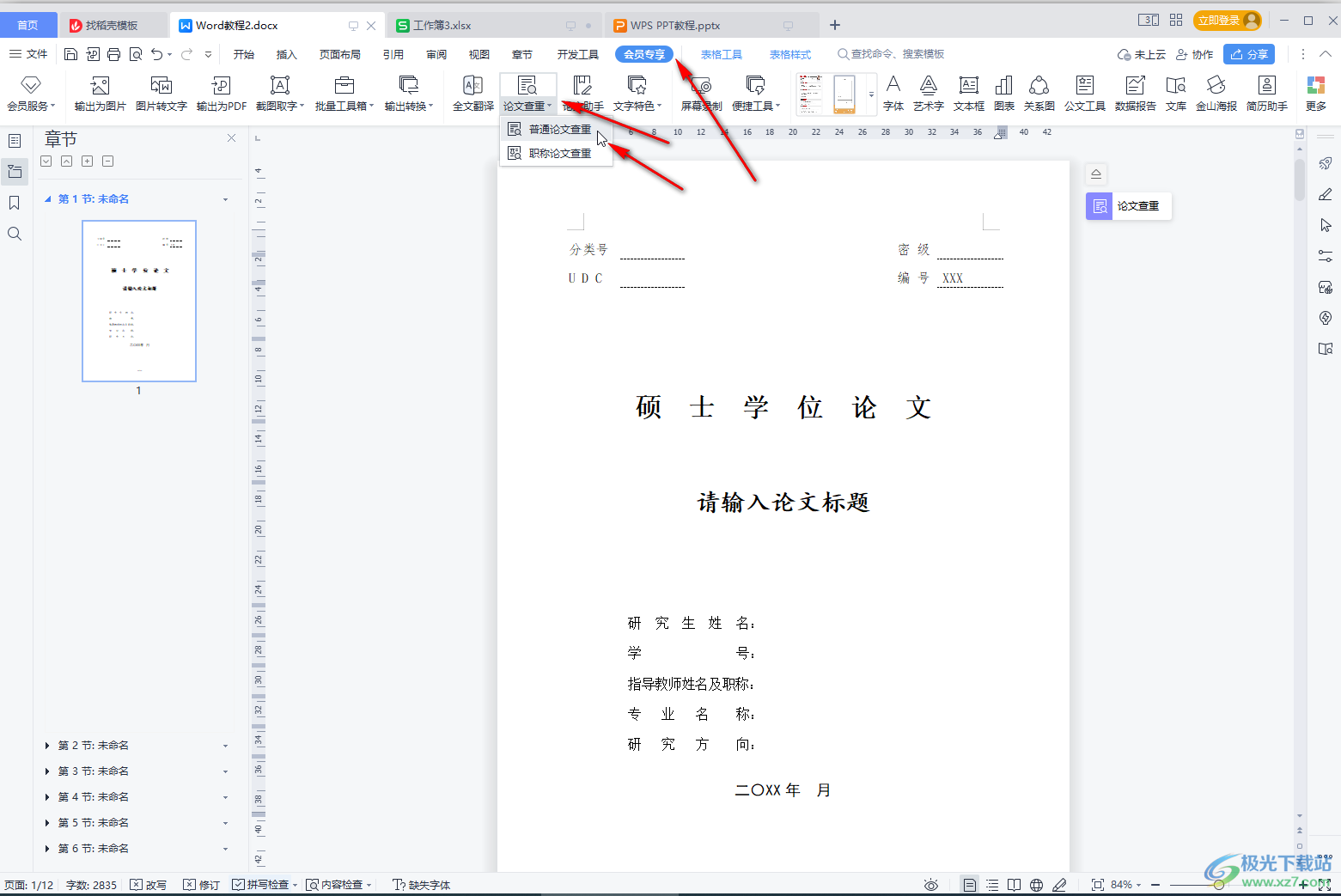The height and width of the screenshot is (896, 1341).
Task: Click the 协作 collaborate button
Action: coord(1195,55)
